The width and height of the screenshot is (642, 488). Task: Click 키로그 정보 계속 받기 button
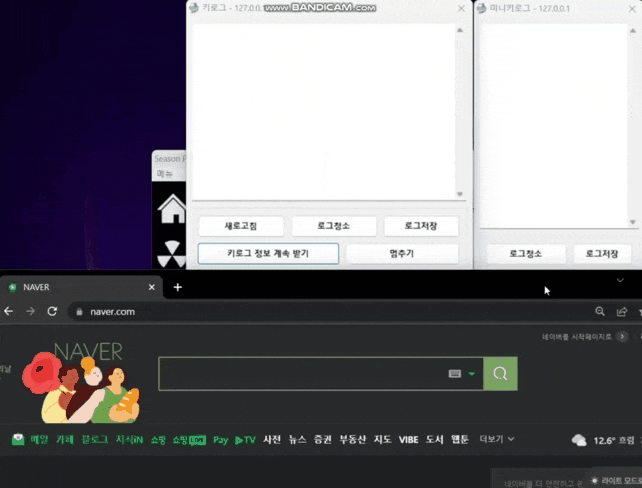(x=268, y=253)
